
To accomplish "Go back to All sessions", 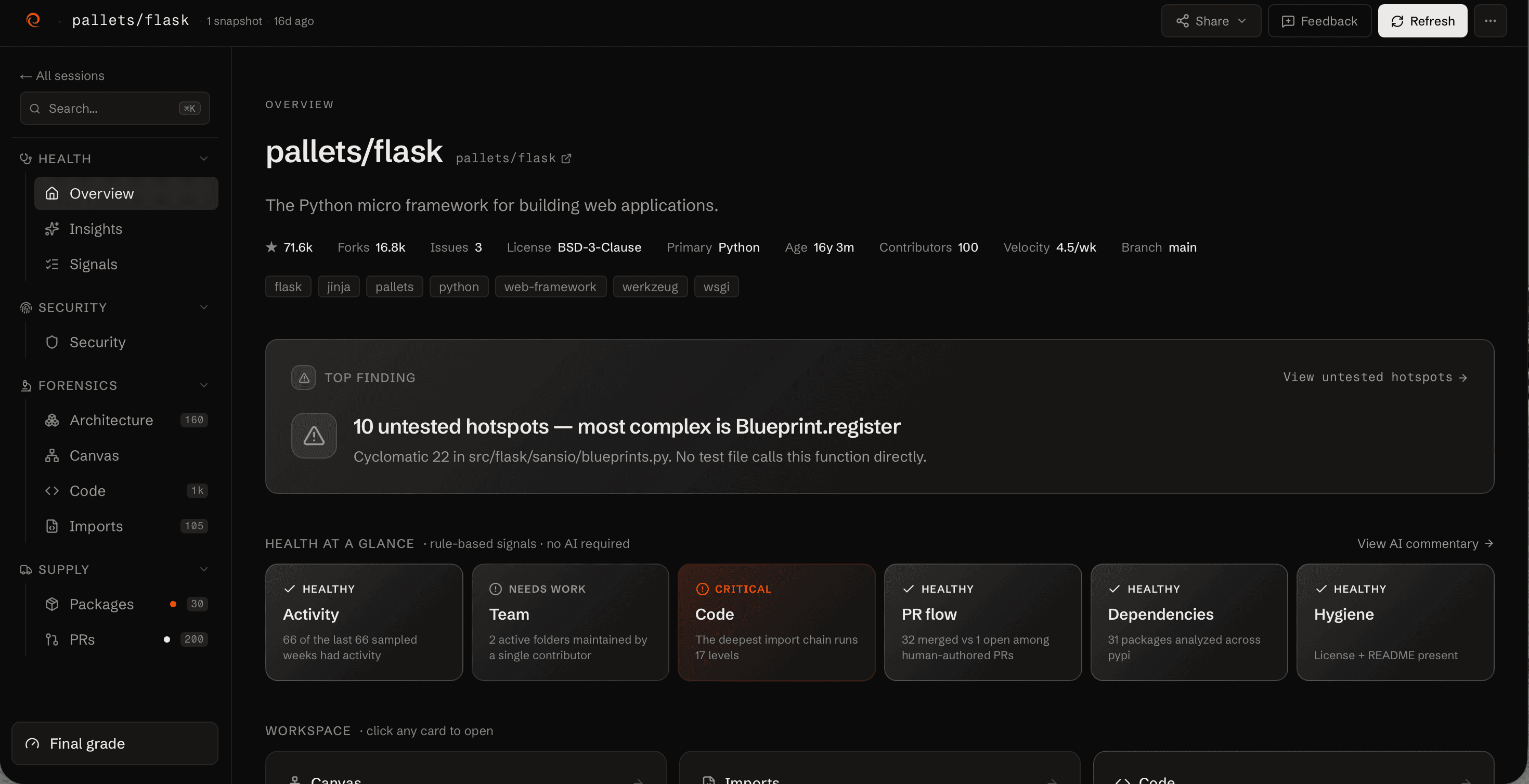I will (x=62, y=75).
